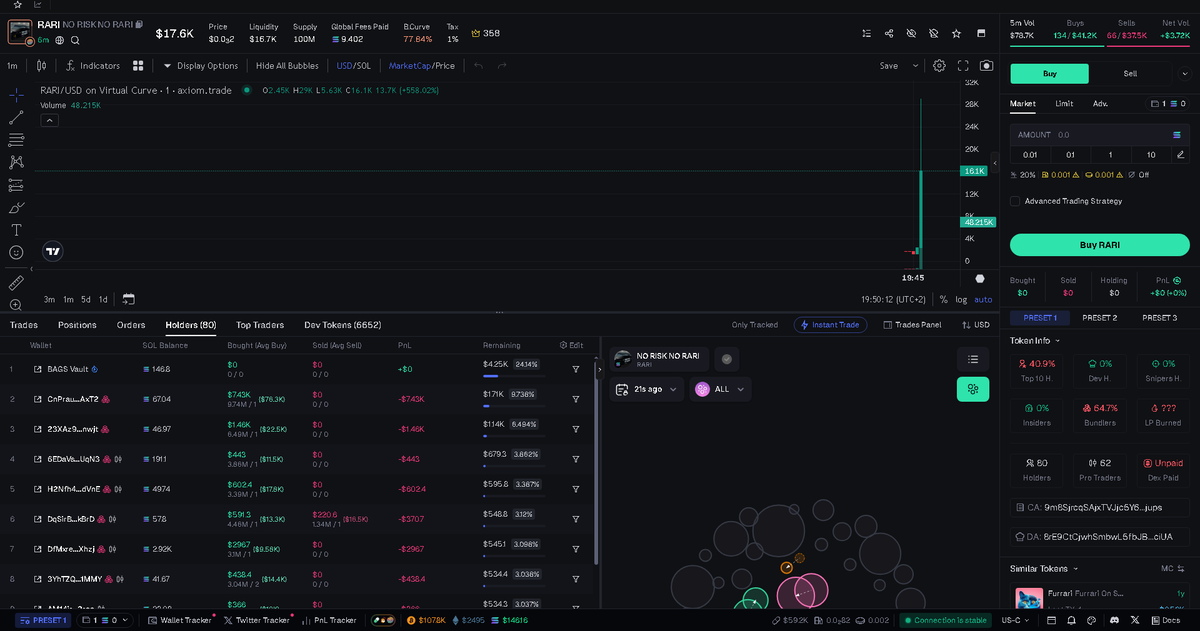Share RARI token via share icon
Viewport: 1200px width, 631px height.
click(889, 33)
